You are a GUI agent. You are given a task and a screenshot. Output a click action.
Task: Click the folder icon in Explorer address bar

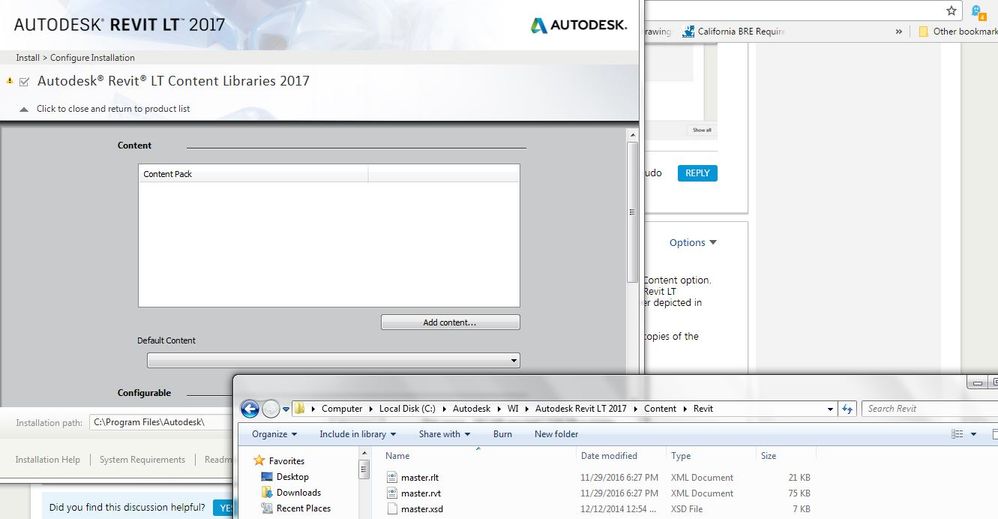(299, 409)
